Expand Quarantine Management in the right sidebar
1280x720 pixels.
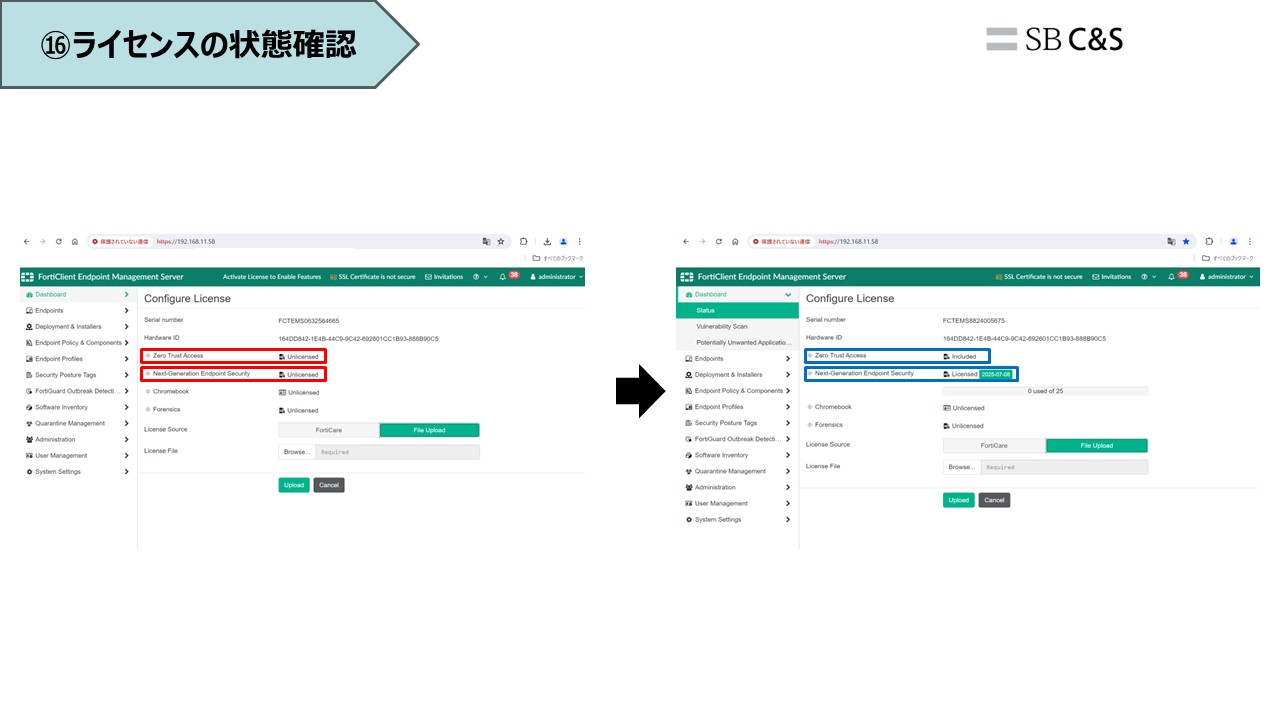pyautogui.click(x=788, y=471)
